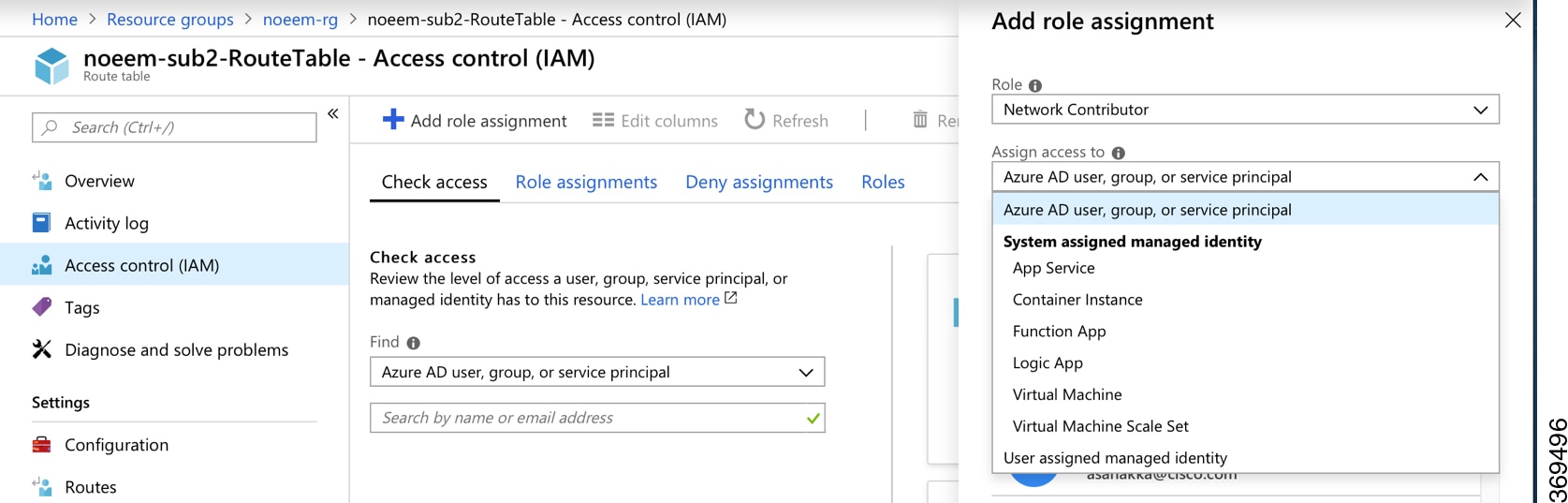
Task: Click Search by name or email address field
Action: click(597, 418)
